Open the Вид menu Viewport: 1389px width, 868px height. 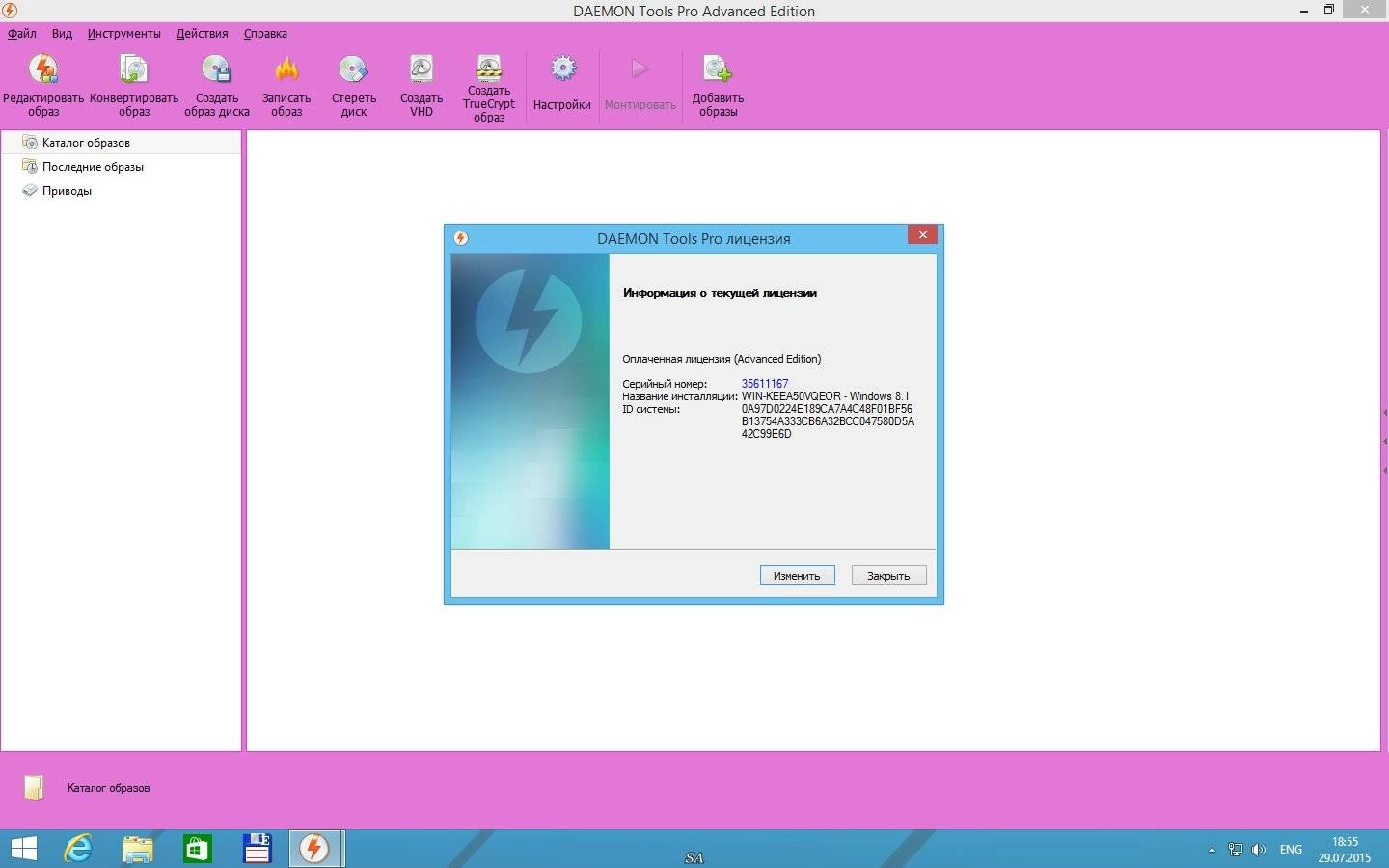click(x=62, y=33)
